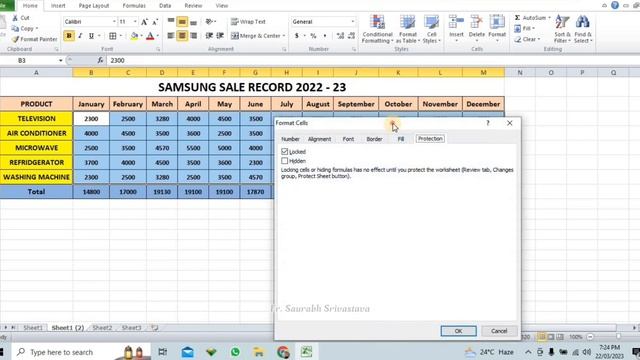The image size is (640, 360).
Task: Switch to Sheet3 worksheet tab
Action: coord(131,328)
